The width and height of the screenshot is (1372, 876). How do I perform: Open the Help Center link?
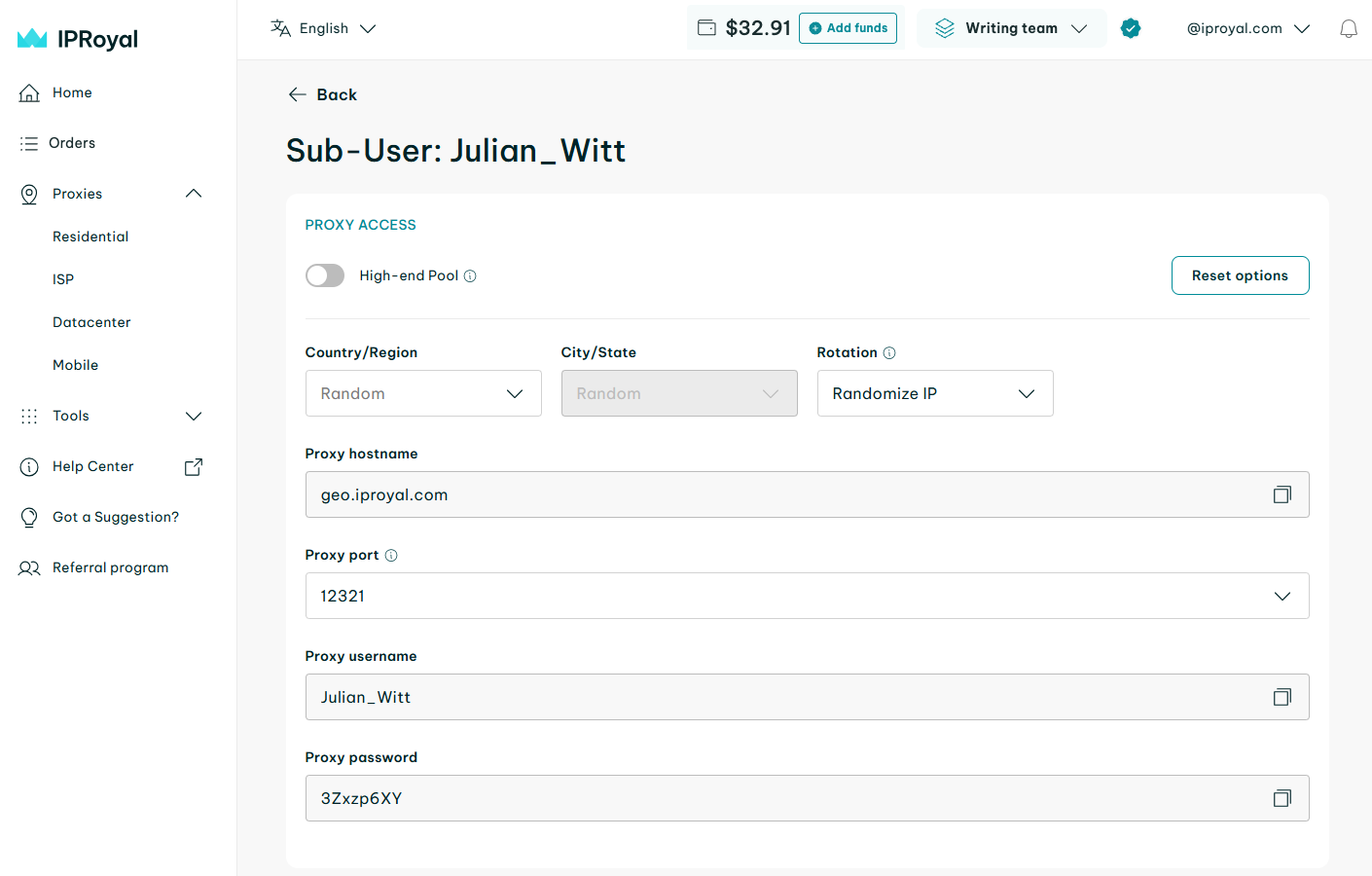[x=93, y=466]
